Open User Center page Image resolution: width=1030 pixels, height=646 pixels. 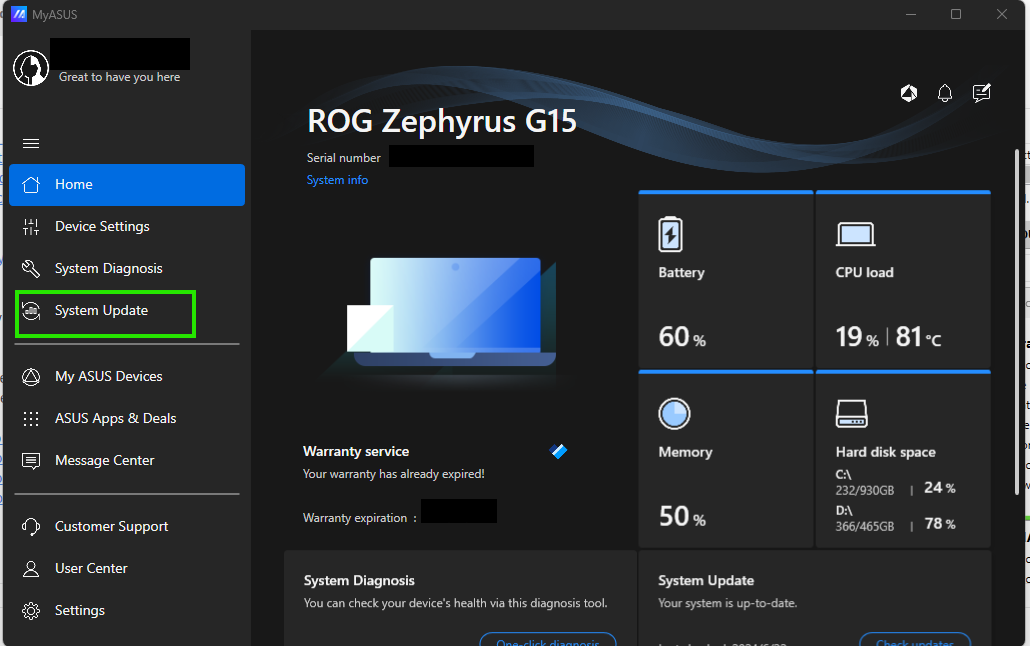(127, 568)
